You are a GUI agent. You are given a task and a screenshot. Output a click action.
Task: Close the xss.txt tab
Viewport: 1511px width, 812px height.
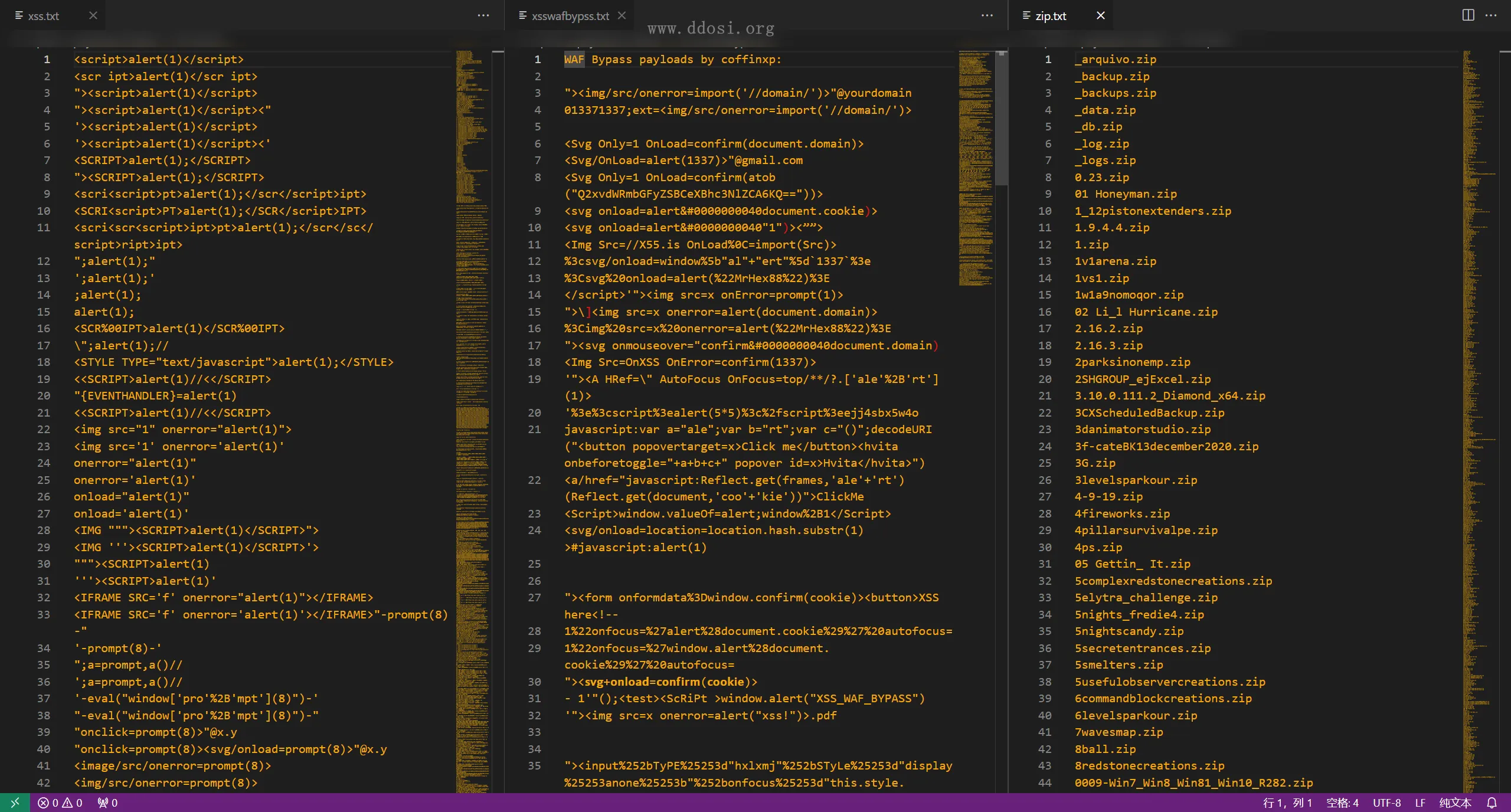pos(93,15)
